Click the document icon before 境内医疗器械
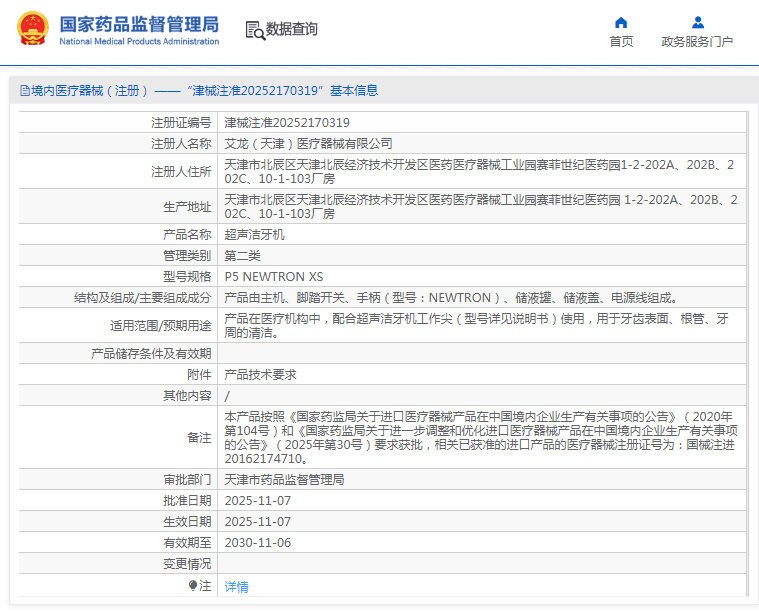 coord(24,91)
